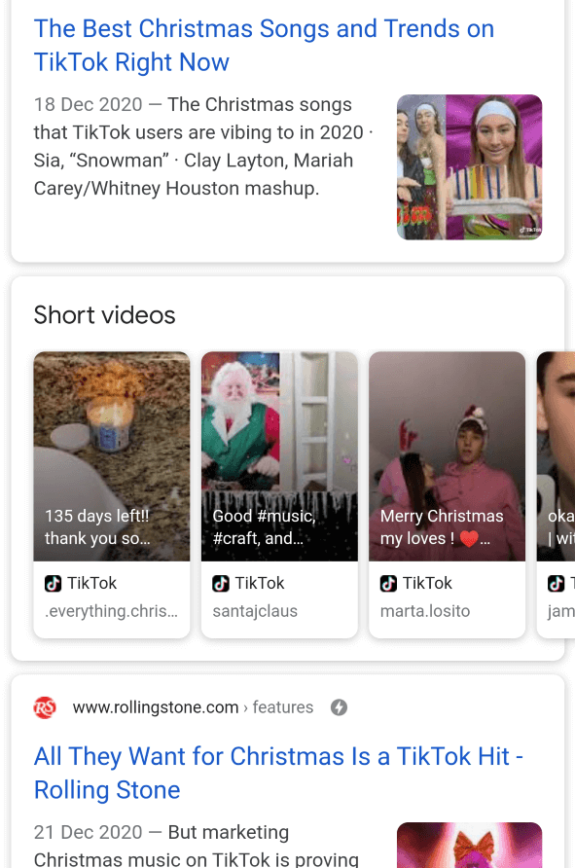575x868 pixels.
Task: Open the partially visible fourth short video
Action: [556, 456]
